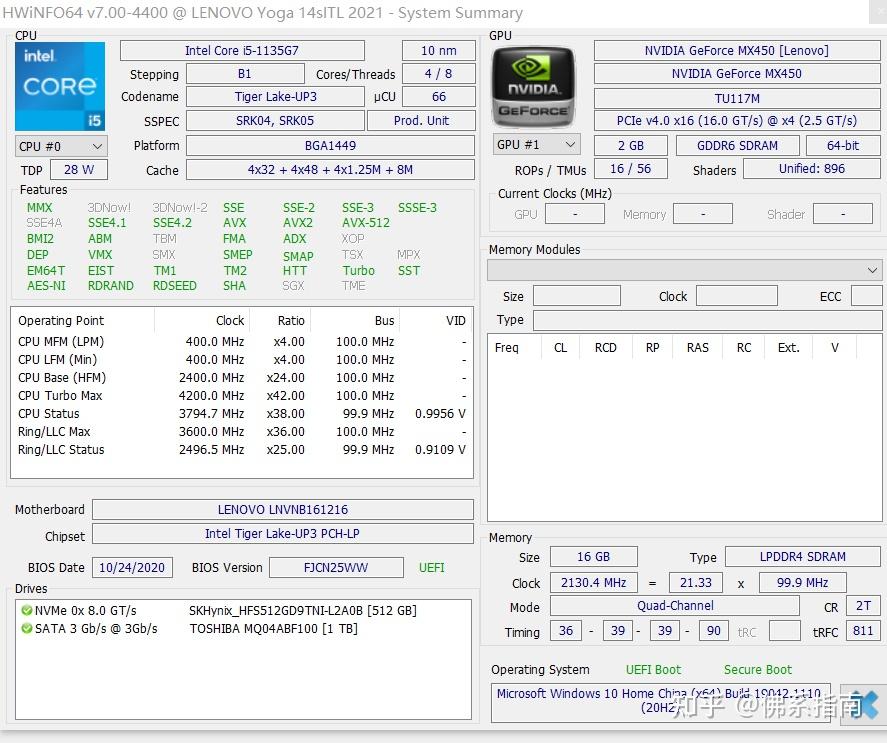Click the UEFI Boot label
Viewport: 887px width, 743px height.
(x=653, y=669)
